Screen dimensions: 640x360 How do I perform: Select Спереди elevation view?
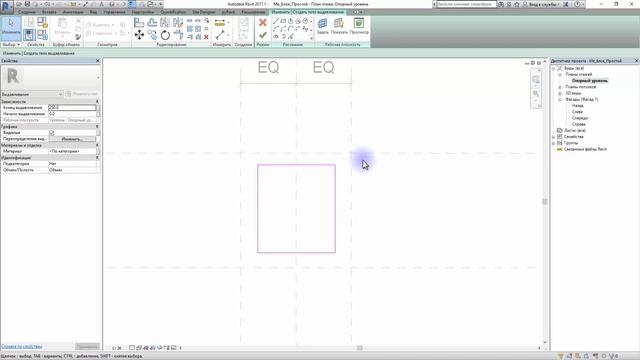coord(580,118)
